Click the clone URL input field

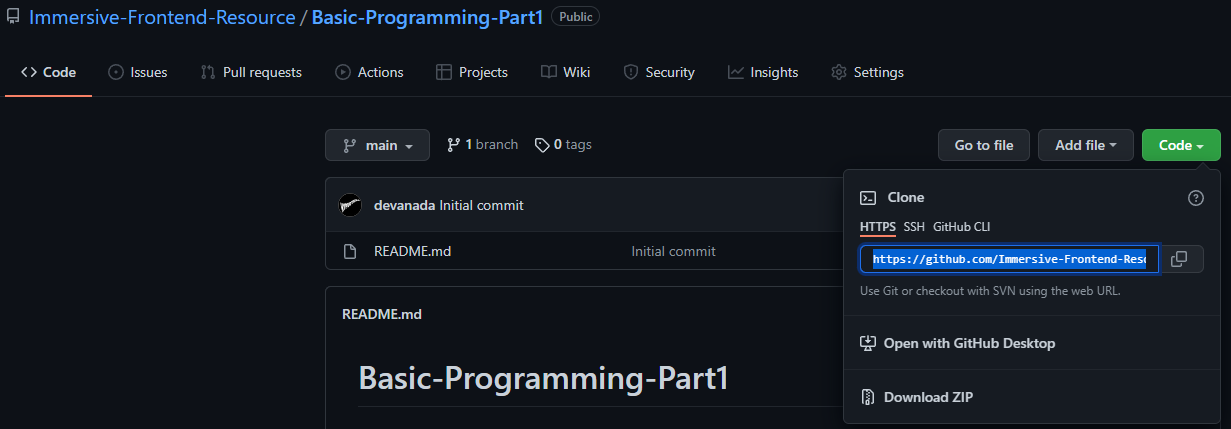1009,259
